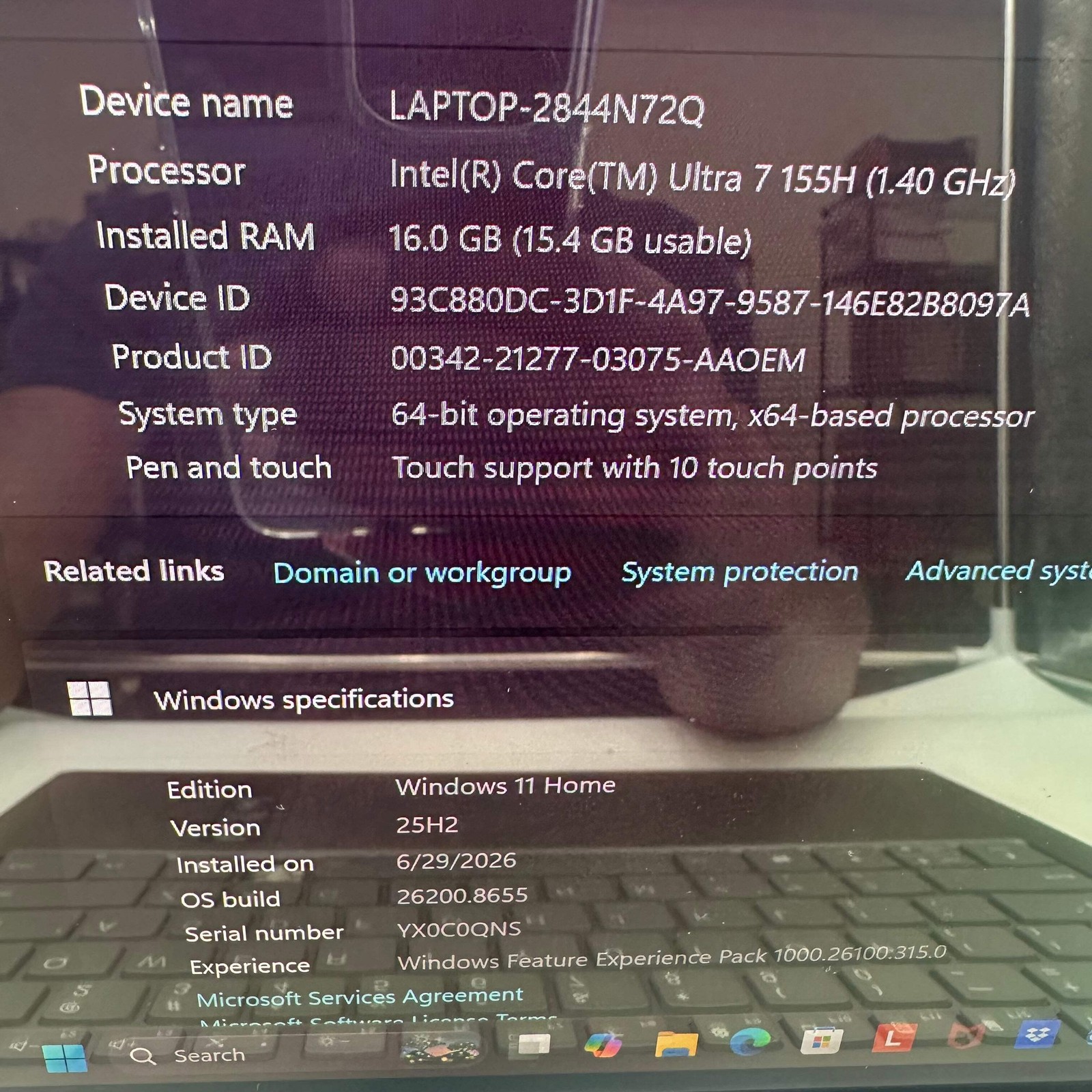Open Microsoft Store from taskbar
Image resolution: width=1092 pixels, height=1092 pixels.
821,1040
